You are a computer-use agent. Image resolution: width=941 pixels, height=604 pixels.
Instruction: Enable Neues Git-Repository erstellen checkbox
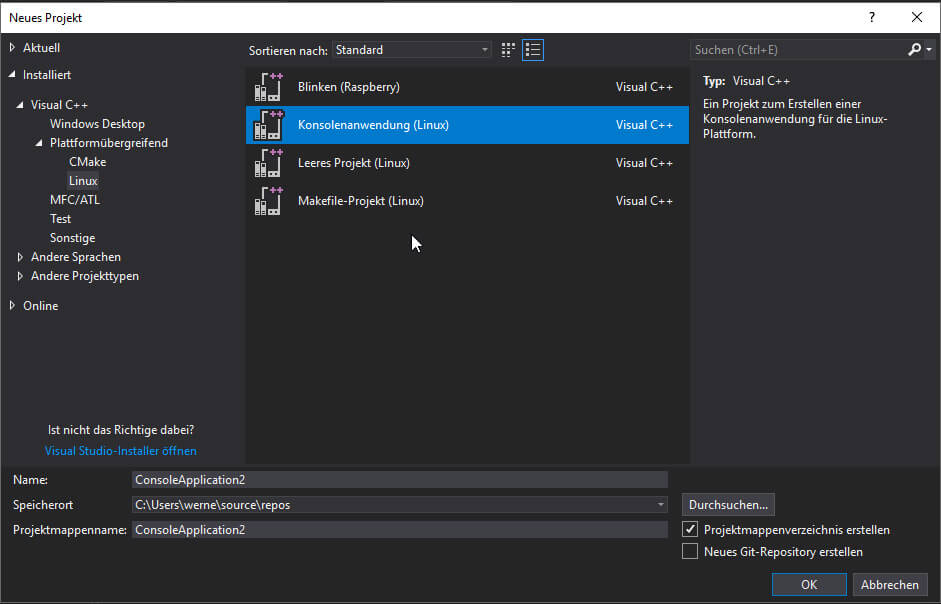click(x=689, y=552)
